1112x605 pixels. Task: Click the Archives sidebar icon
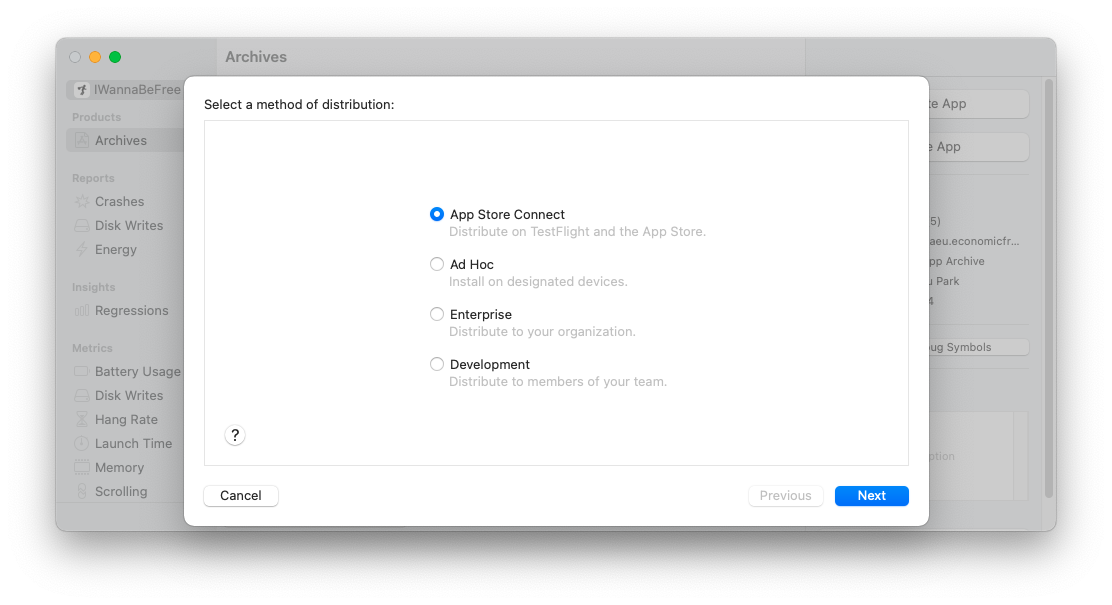[x=82, y=140]
